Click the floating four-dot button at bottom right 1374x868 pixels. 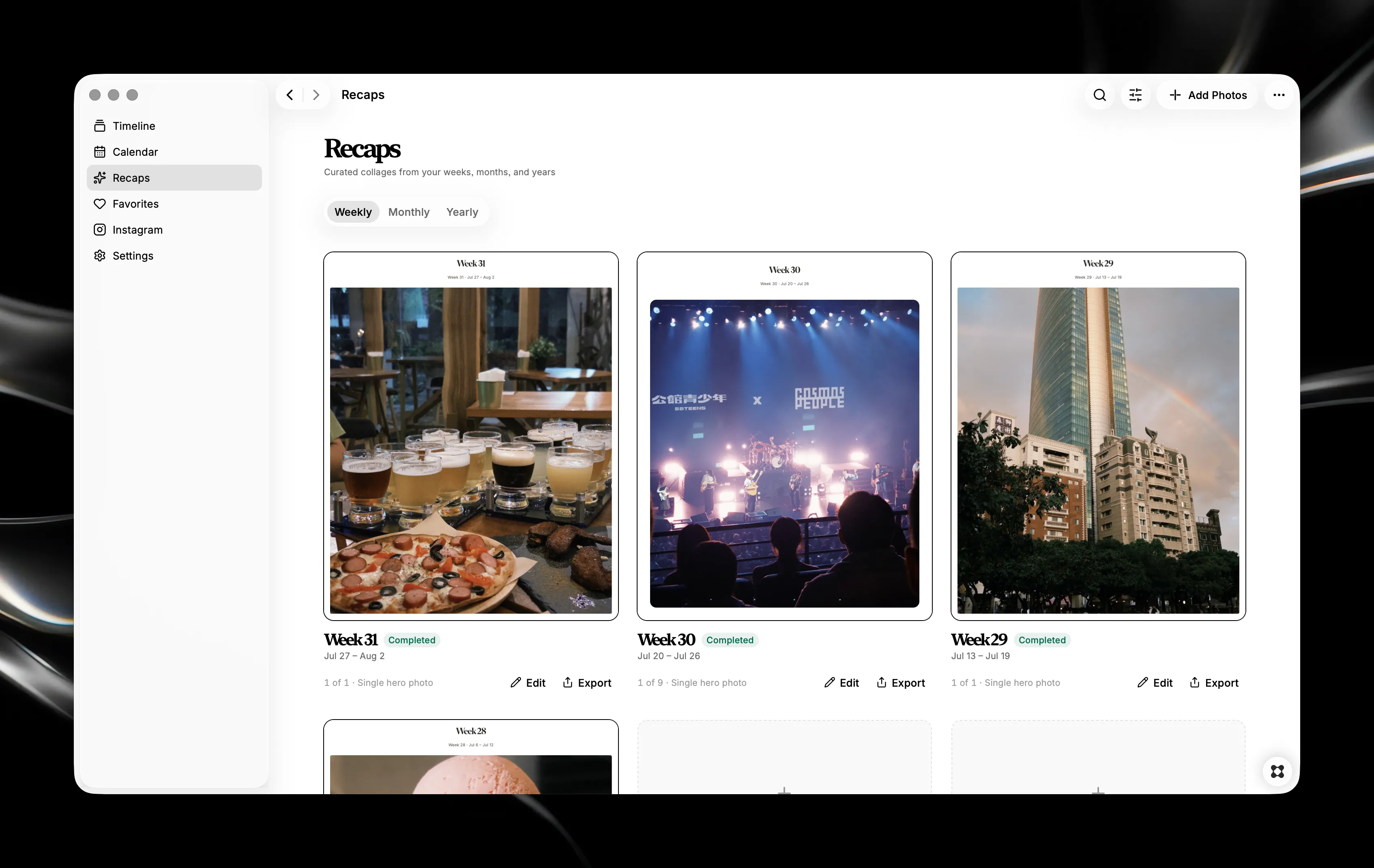tap(1277, 771)
